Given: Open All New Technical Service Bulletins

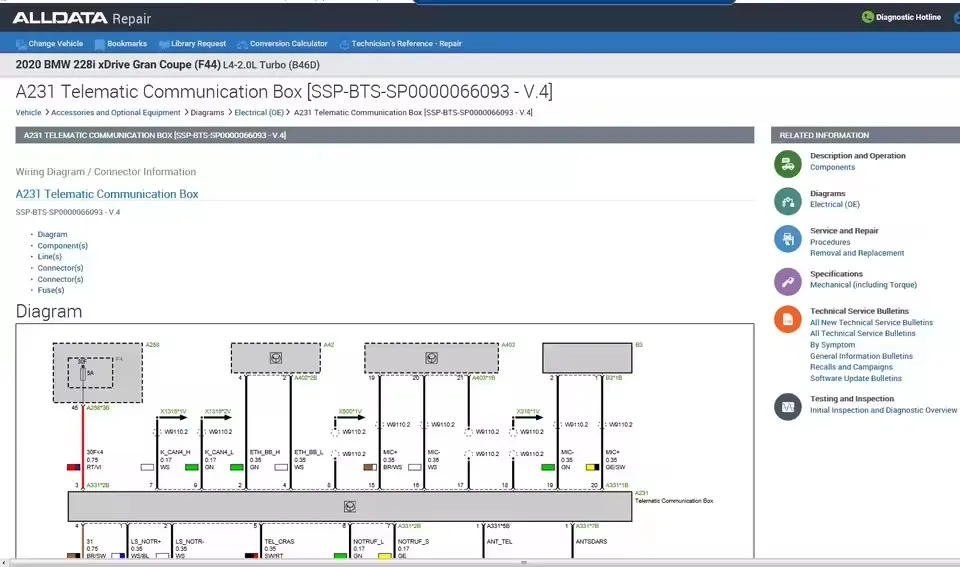Looking at the screenshot, I should [x=871, y=323].
